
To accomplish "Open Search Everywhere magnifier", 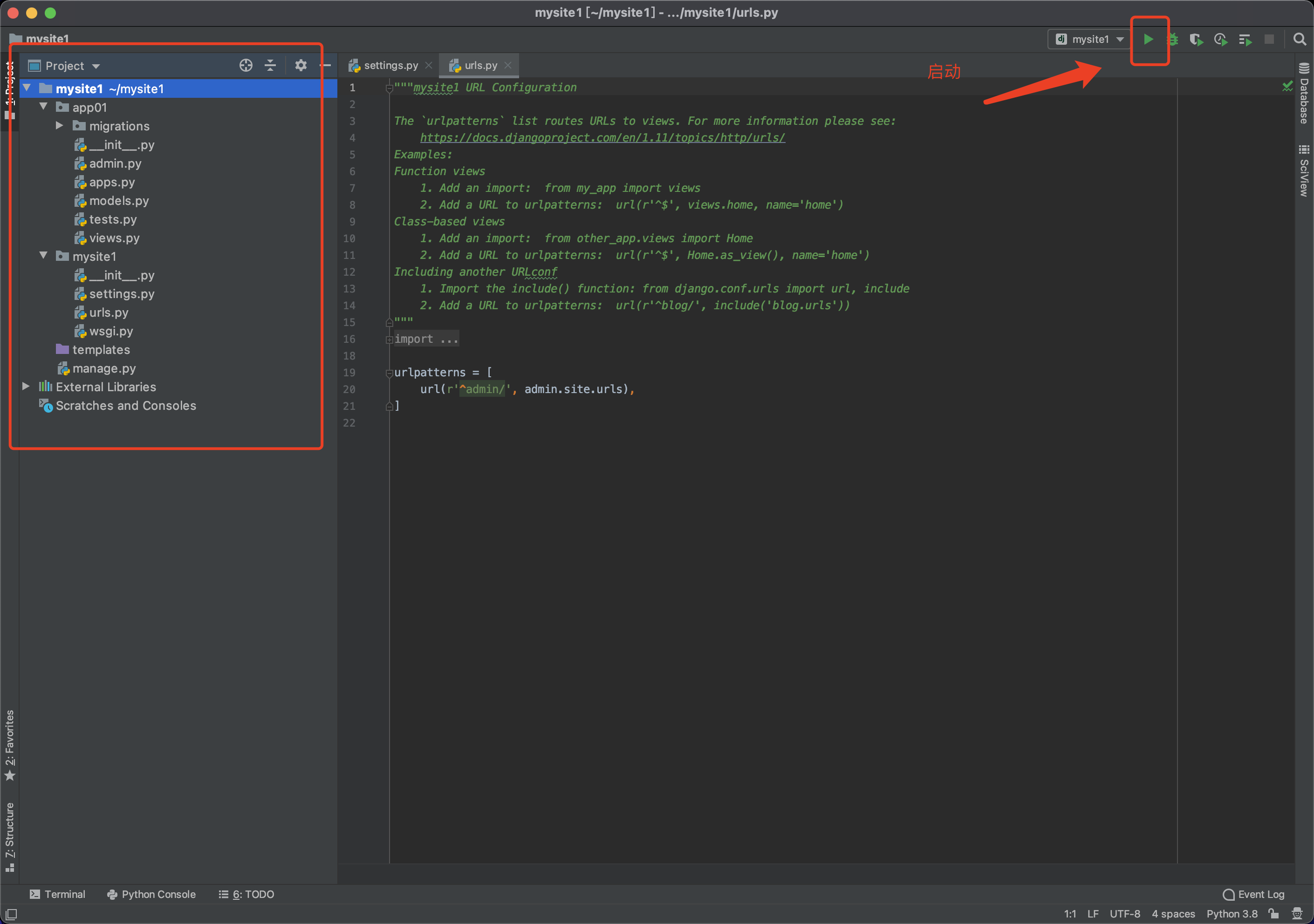I will (x=1300, y=40).
